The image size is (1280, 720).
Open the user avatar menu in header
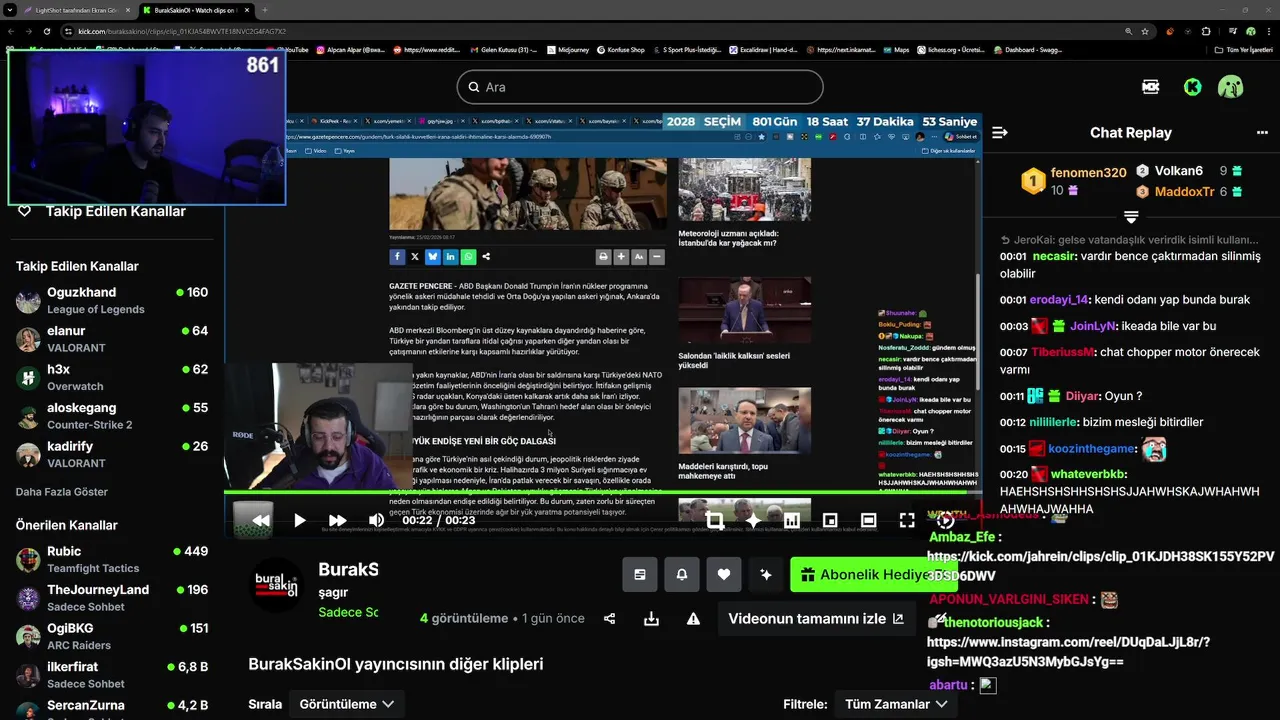(1230, 87)
